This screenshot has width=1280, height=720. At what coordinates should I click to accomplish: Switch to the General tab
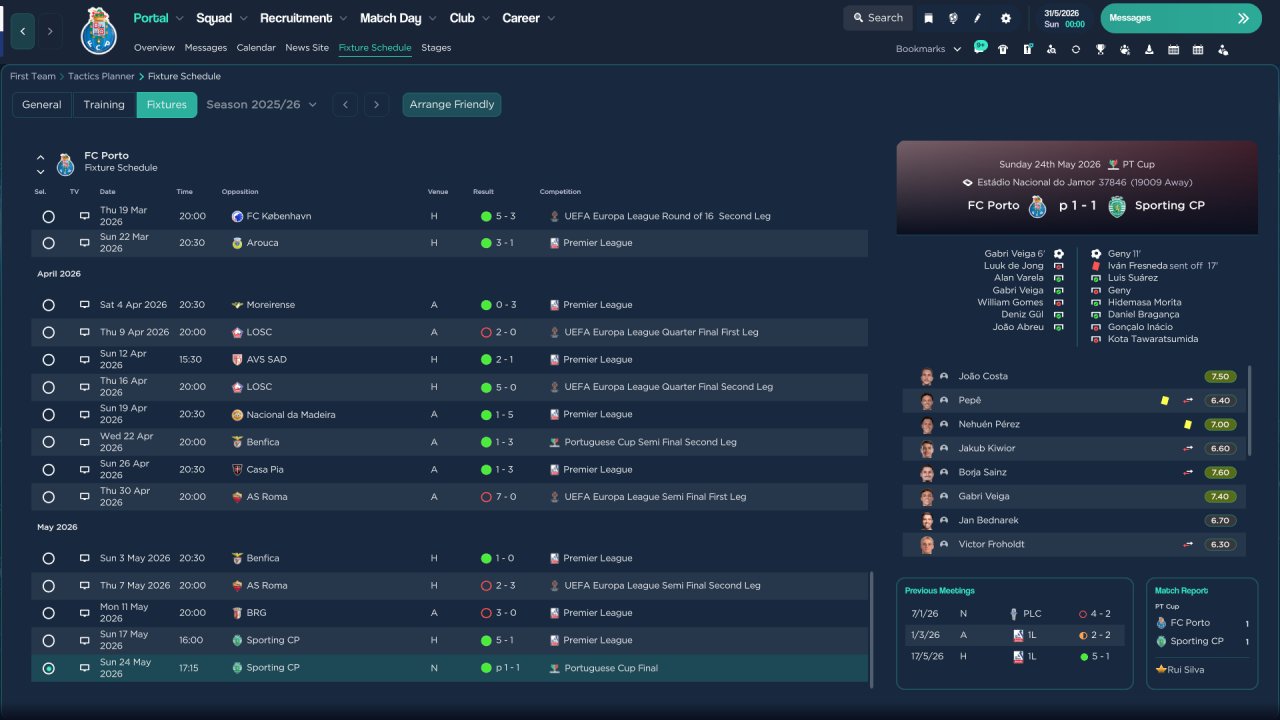[x=42, y=105]
